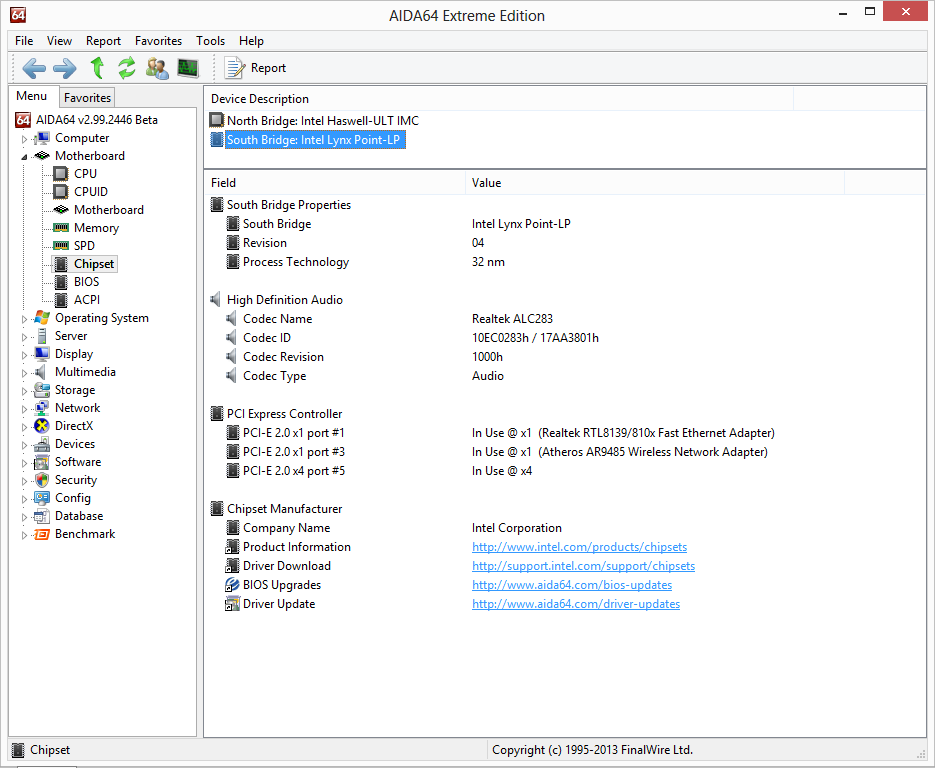Expand the Multimedia tree node
935x768 pixels.
(x=24, y=373)
